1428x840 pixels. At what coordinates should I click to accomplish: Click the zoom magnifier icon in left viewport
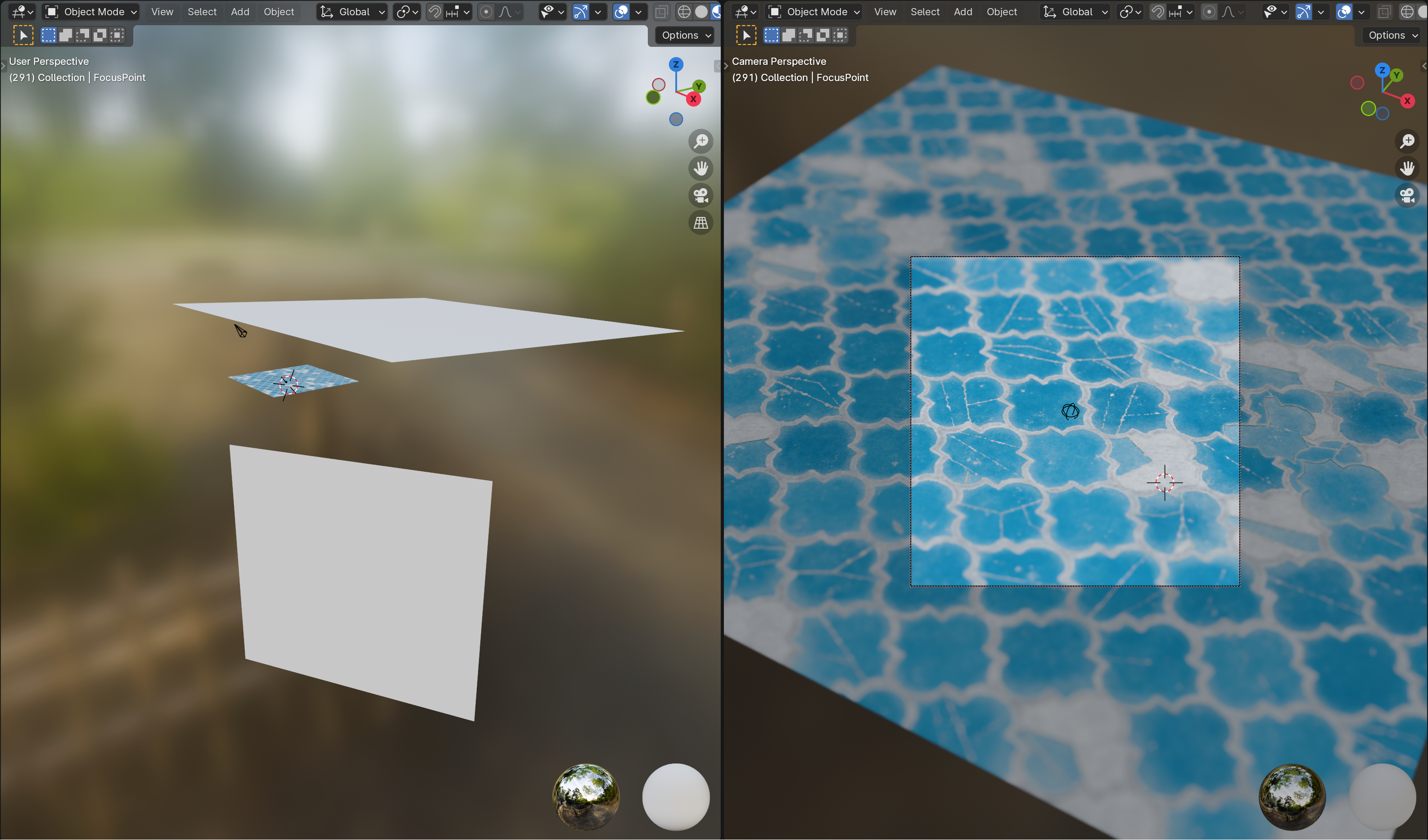pos(701,141)
